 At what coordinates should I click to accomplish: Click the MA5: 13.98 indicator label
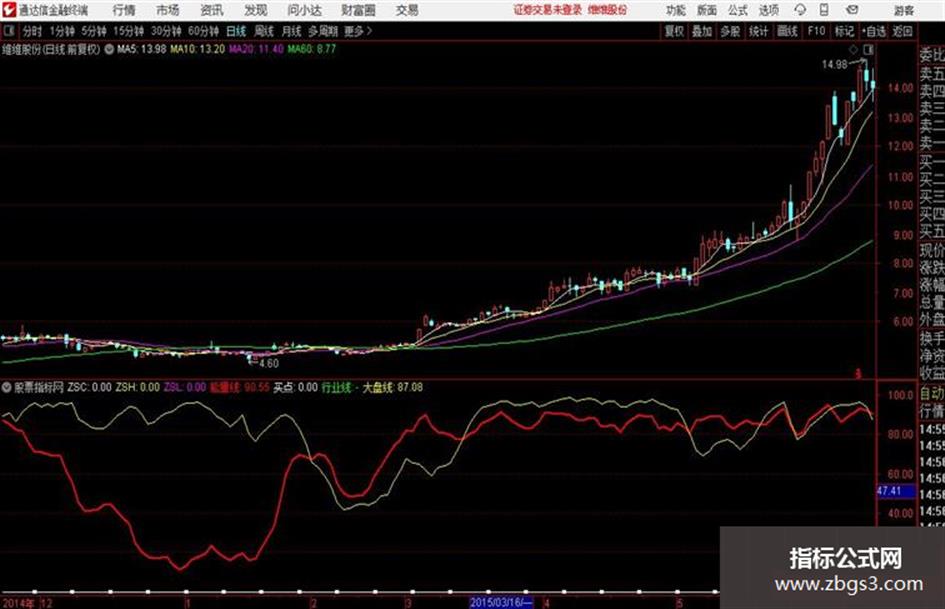[x=141, y=49]
